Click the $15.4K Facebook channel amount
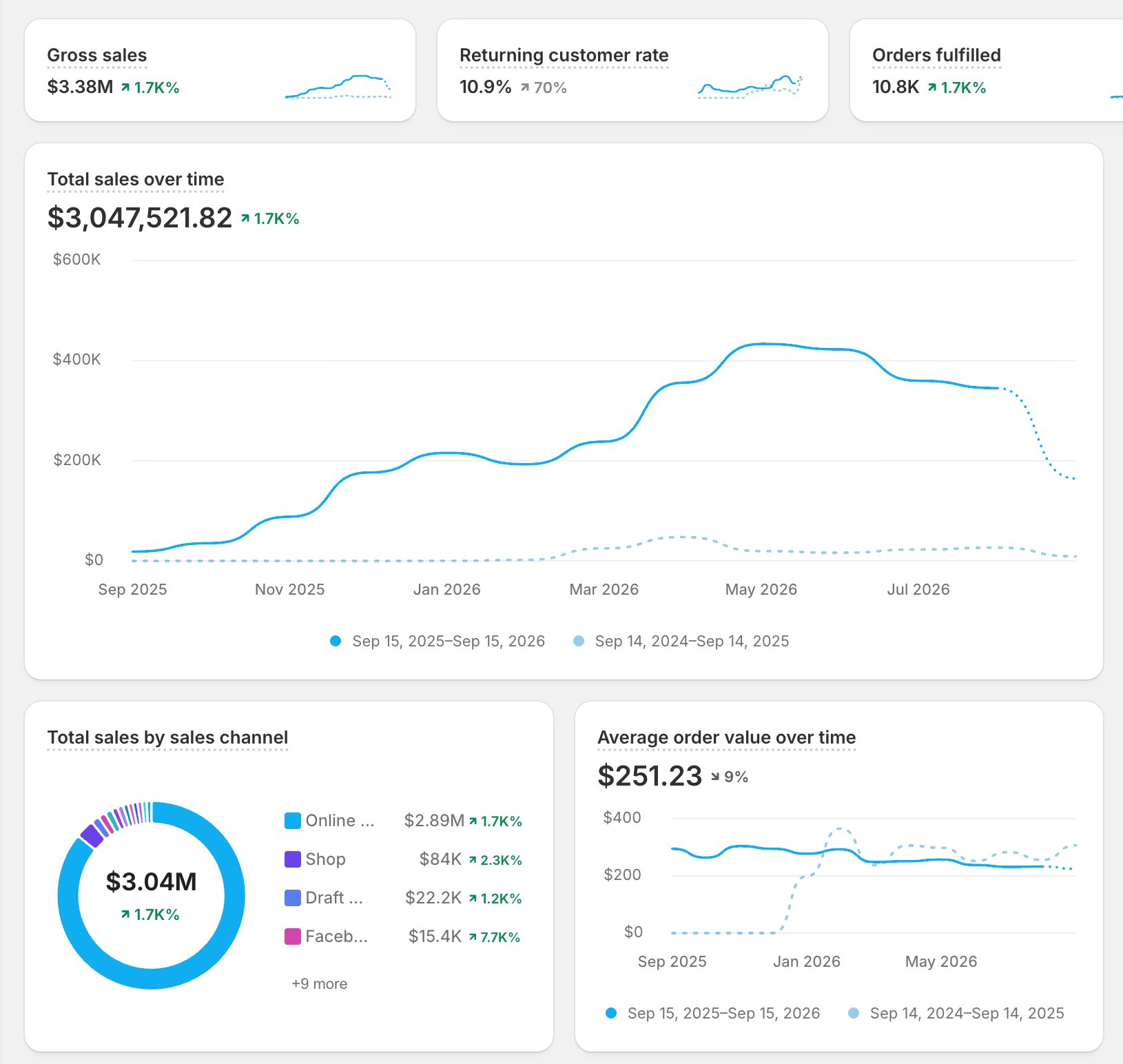The height and width of the screenshot is (1064, 1123). pyautogui.click(x=435, y=937)
